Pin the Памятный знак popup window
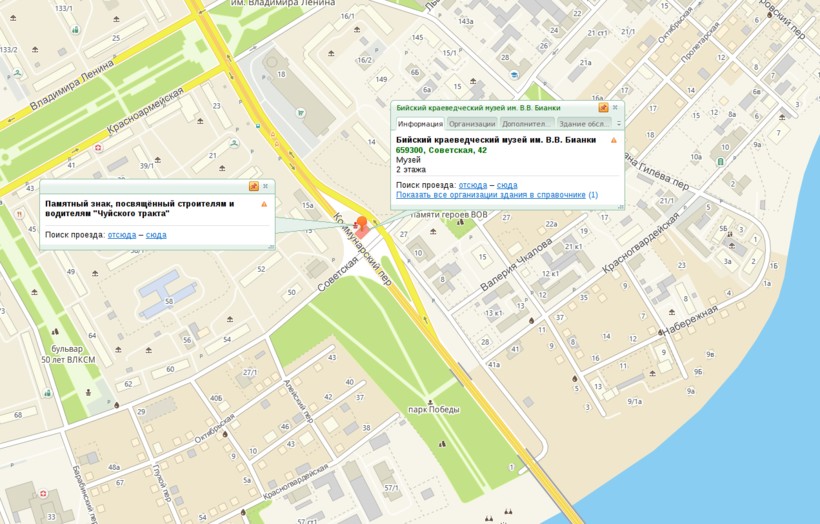820x524 pixels. tap(254, 186)
